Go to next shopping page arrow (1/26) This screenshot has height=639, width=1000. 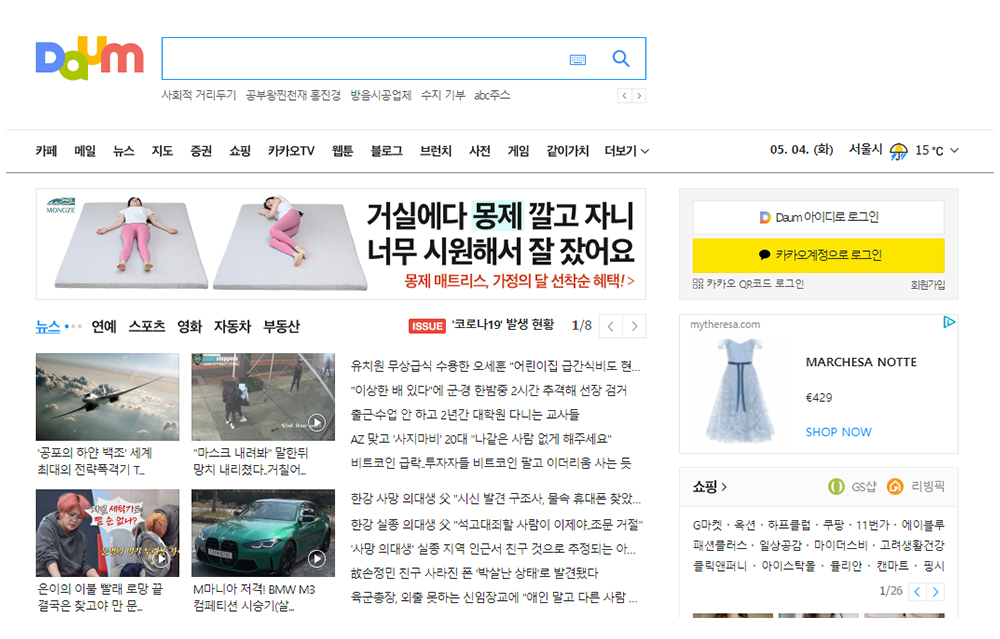coord(936,592)
